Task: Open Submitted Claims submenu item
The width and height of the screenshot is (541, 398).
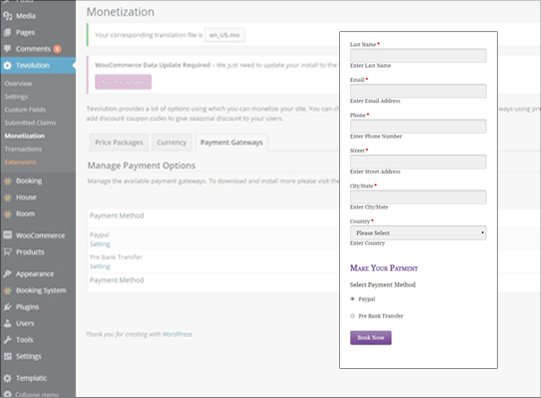Action: click(30, 123)
